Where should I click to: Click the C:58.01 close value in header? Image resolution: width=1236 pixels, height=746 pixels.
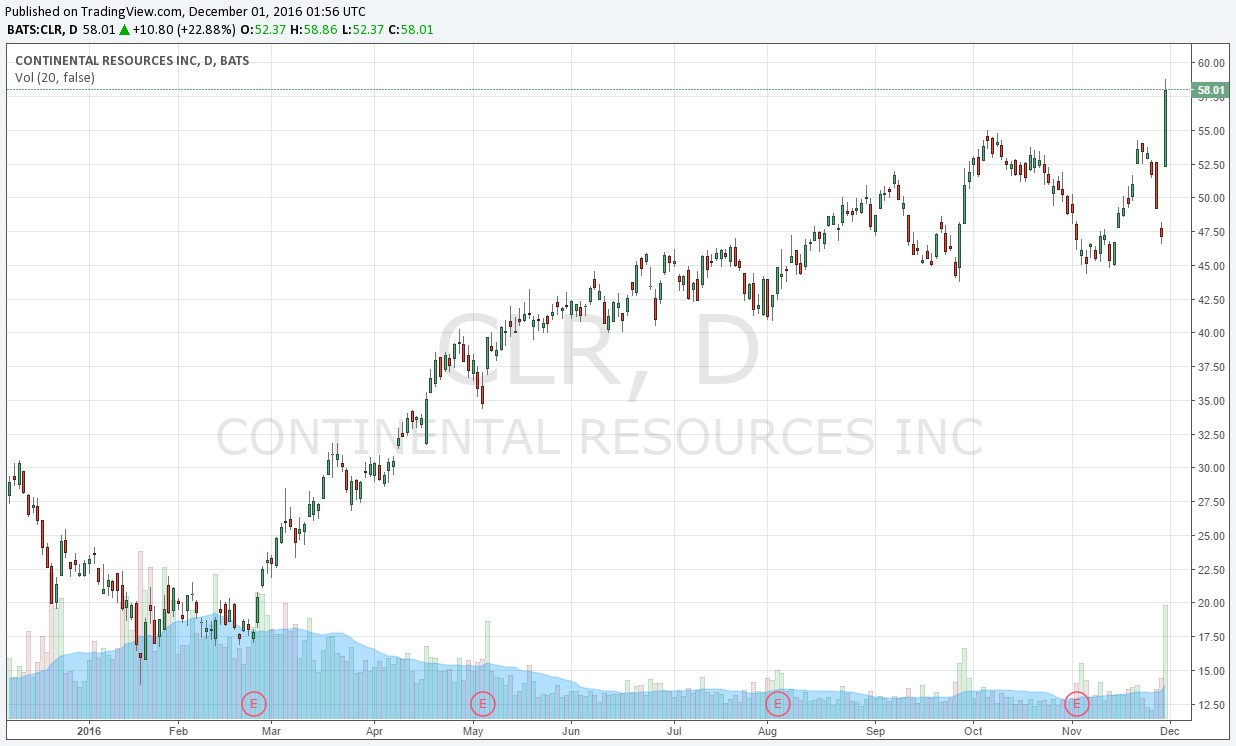[x=412, y=30]
